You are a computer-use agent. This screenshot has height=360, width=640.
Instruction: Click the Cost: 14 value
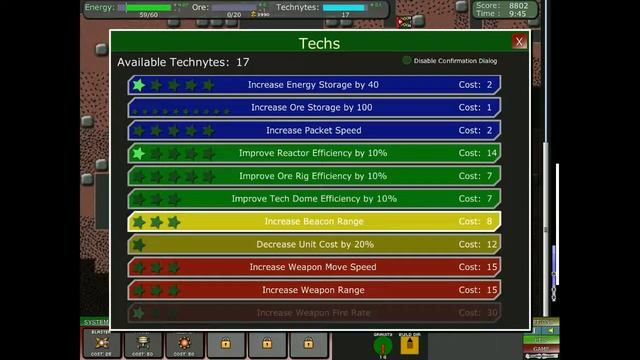point(478,153)
